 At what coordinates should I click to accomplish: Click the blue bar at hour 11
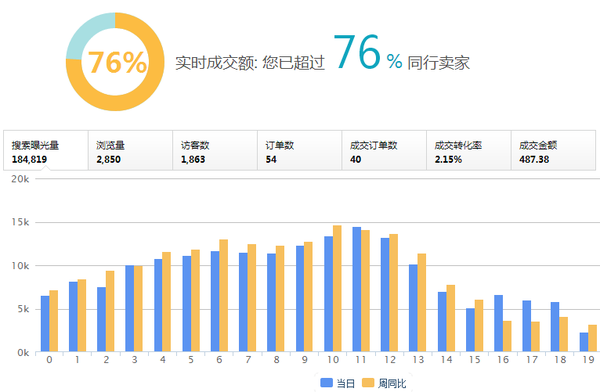[357, 289]
